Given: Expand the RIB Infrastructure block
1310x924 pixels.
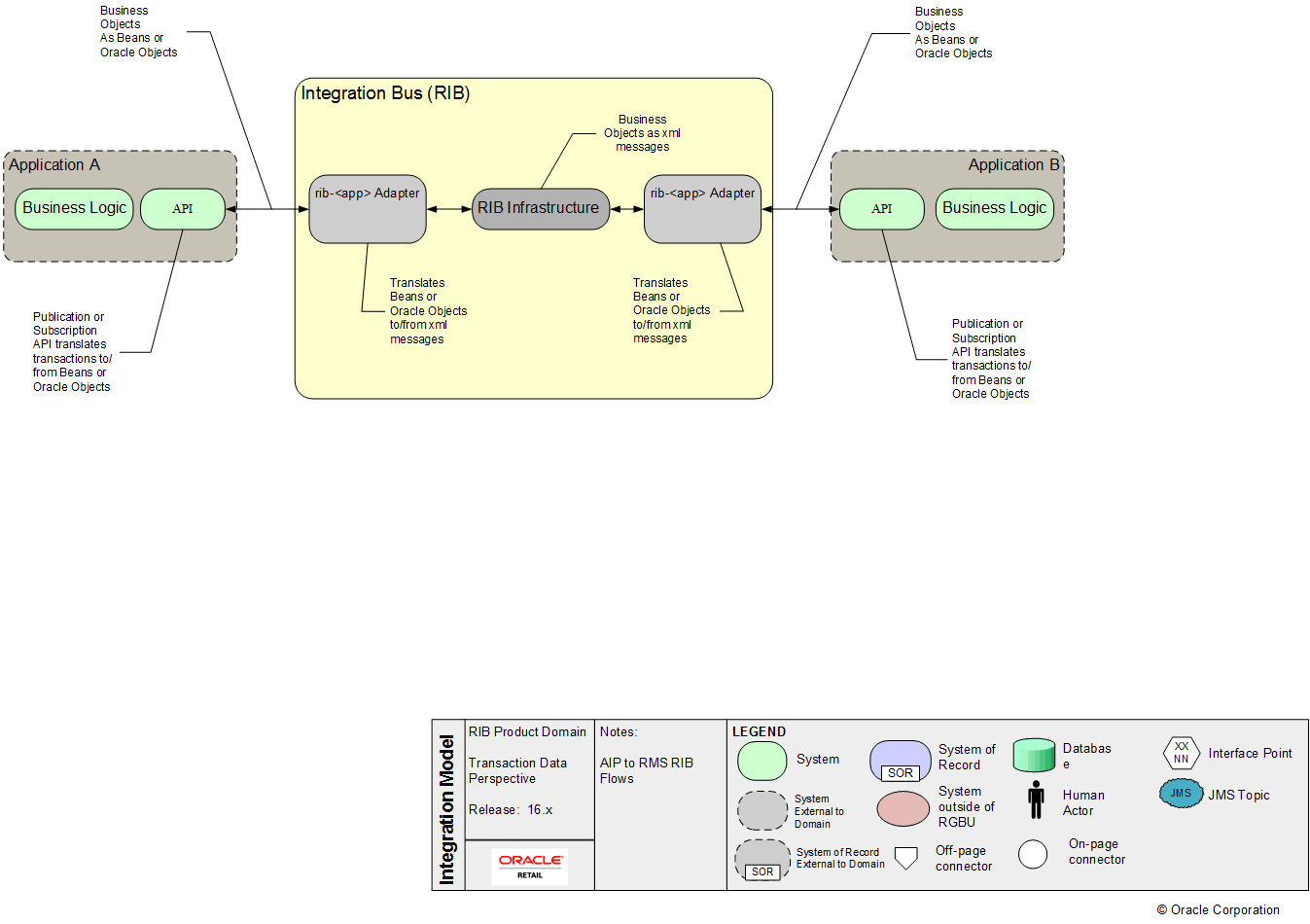Looking at the screenshot, I should 540,207.
